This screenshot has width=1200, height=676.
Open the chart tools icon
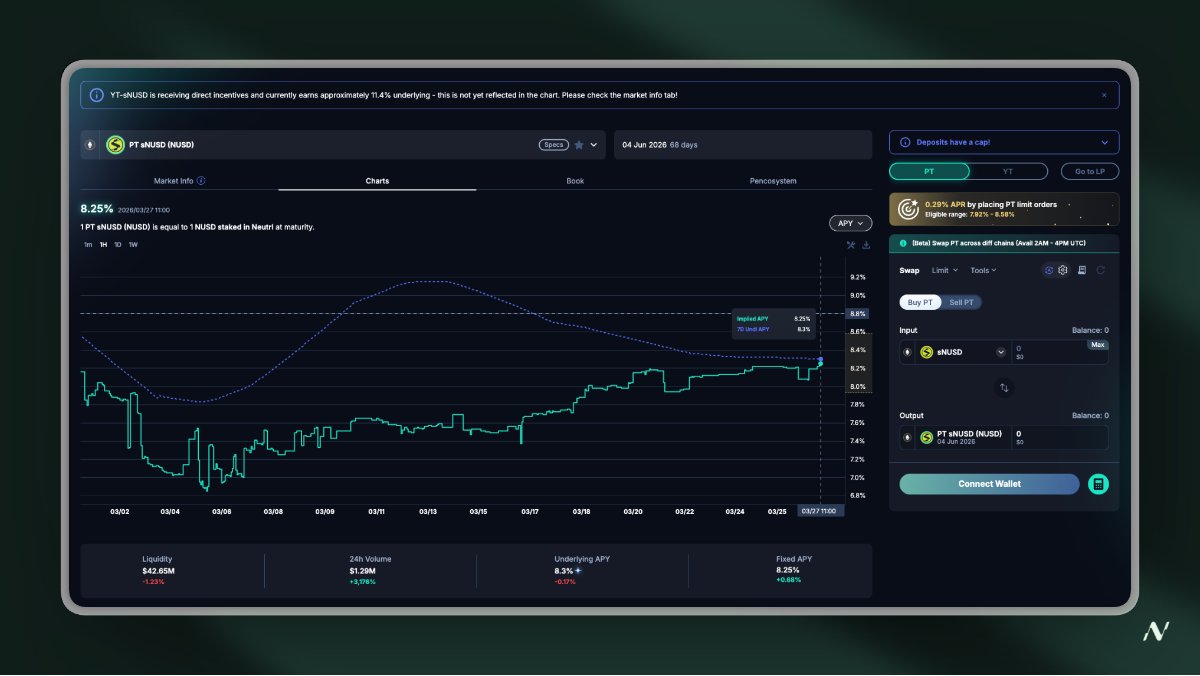tap(851, 245)
